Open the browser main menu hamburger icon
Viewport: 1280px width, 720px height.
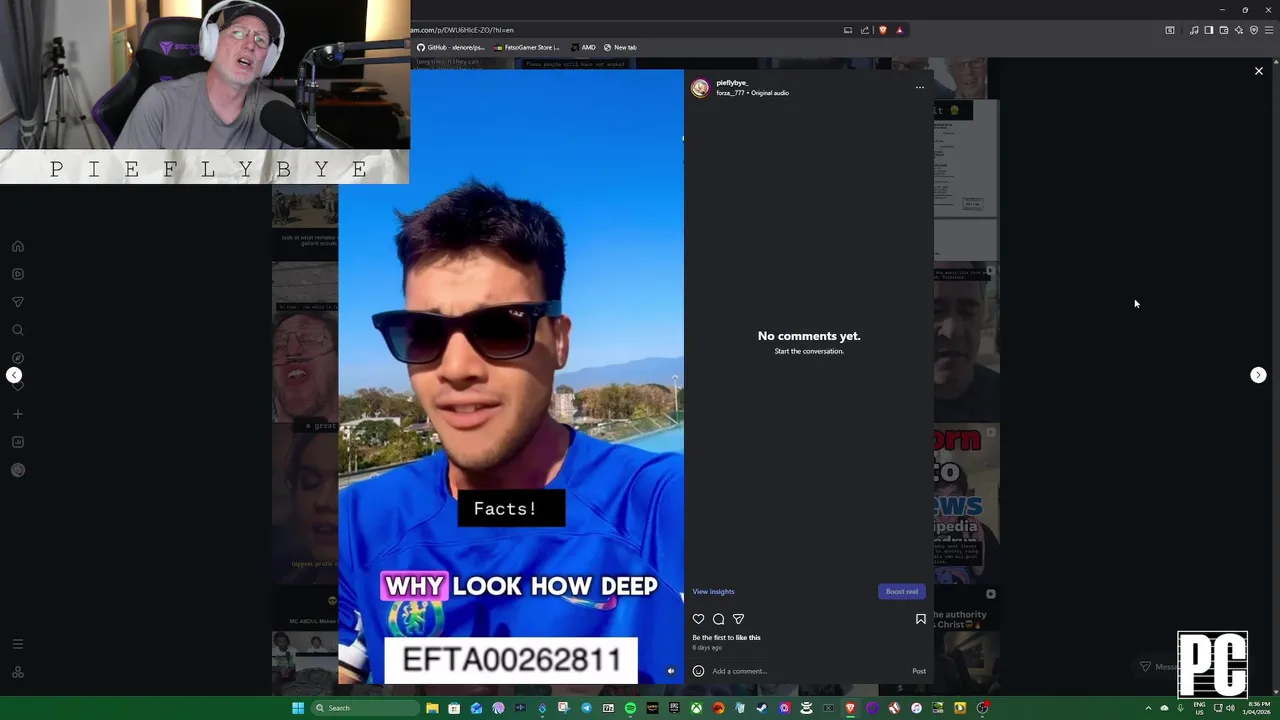click(x=1270, y=30)
